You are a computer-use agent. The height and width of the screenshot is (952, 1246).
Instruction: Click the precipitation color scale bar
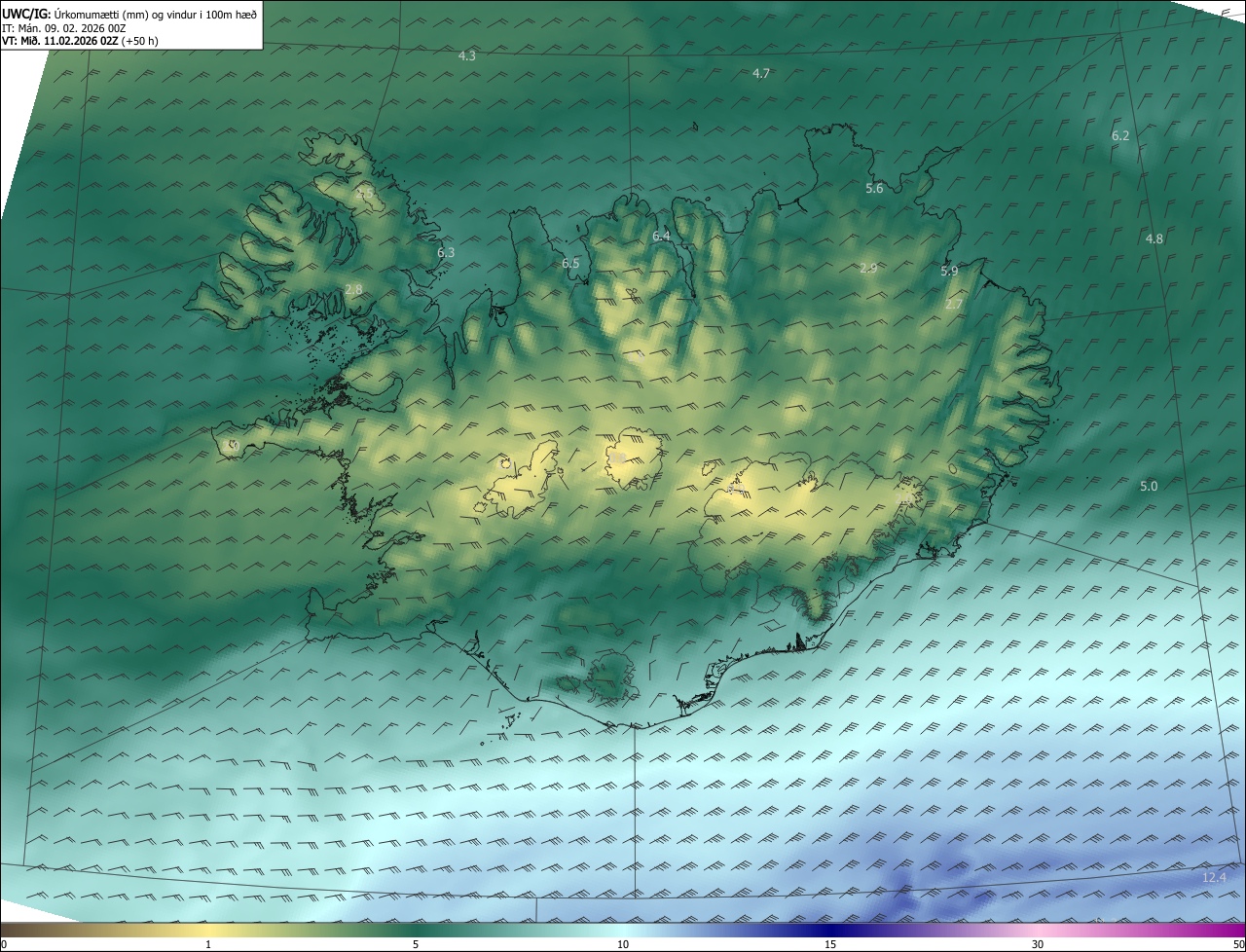point(623,930)
